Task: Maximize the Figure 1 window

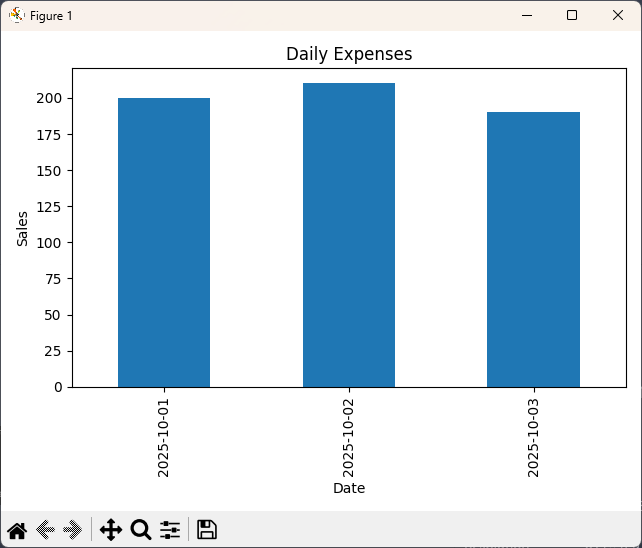Action: 572,15
